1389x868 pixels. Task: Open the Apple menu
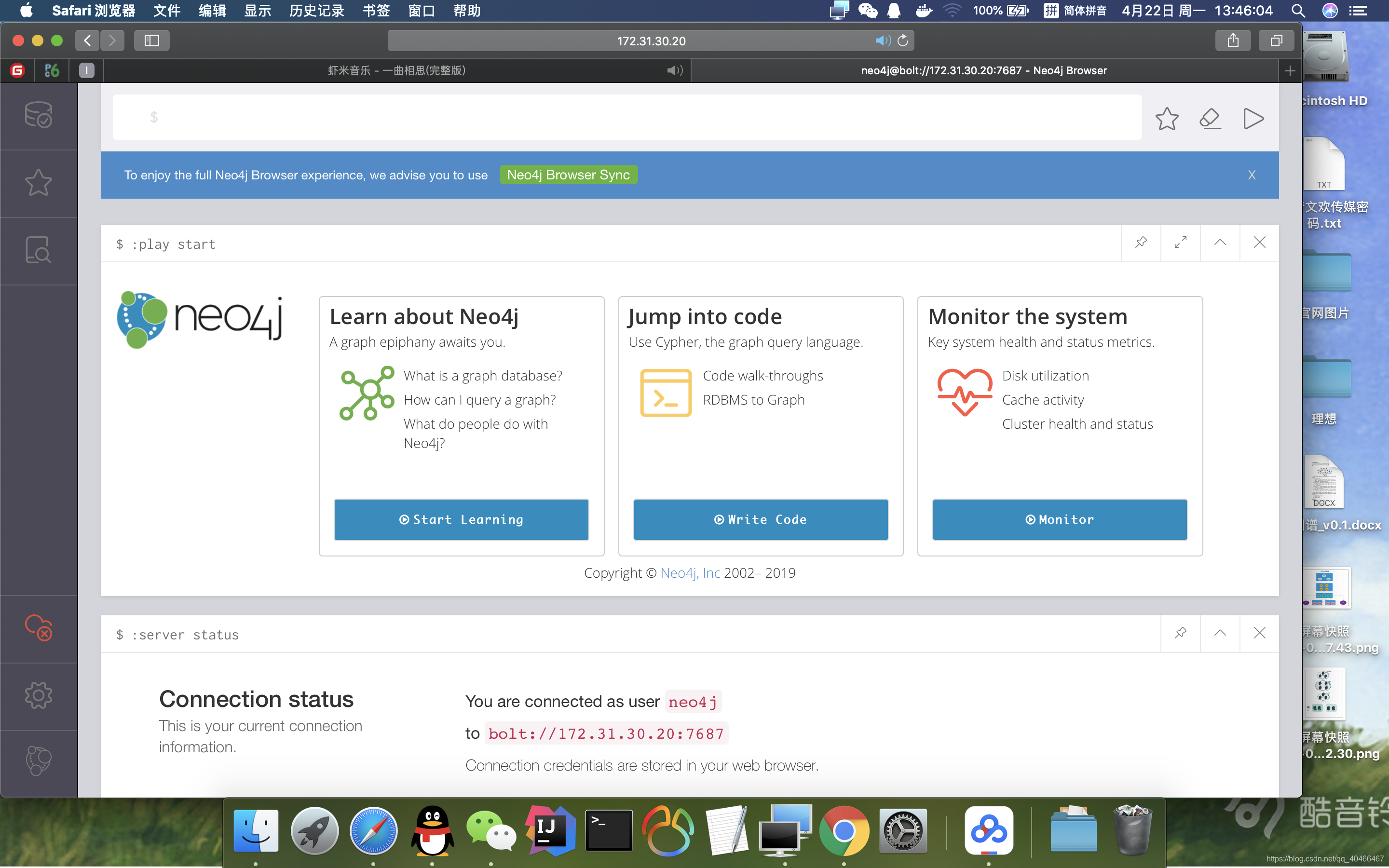coord(27,10)
